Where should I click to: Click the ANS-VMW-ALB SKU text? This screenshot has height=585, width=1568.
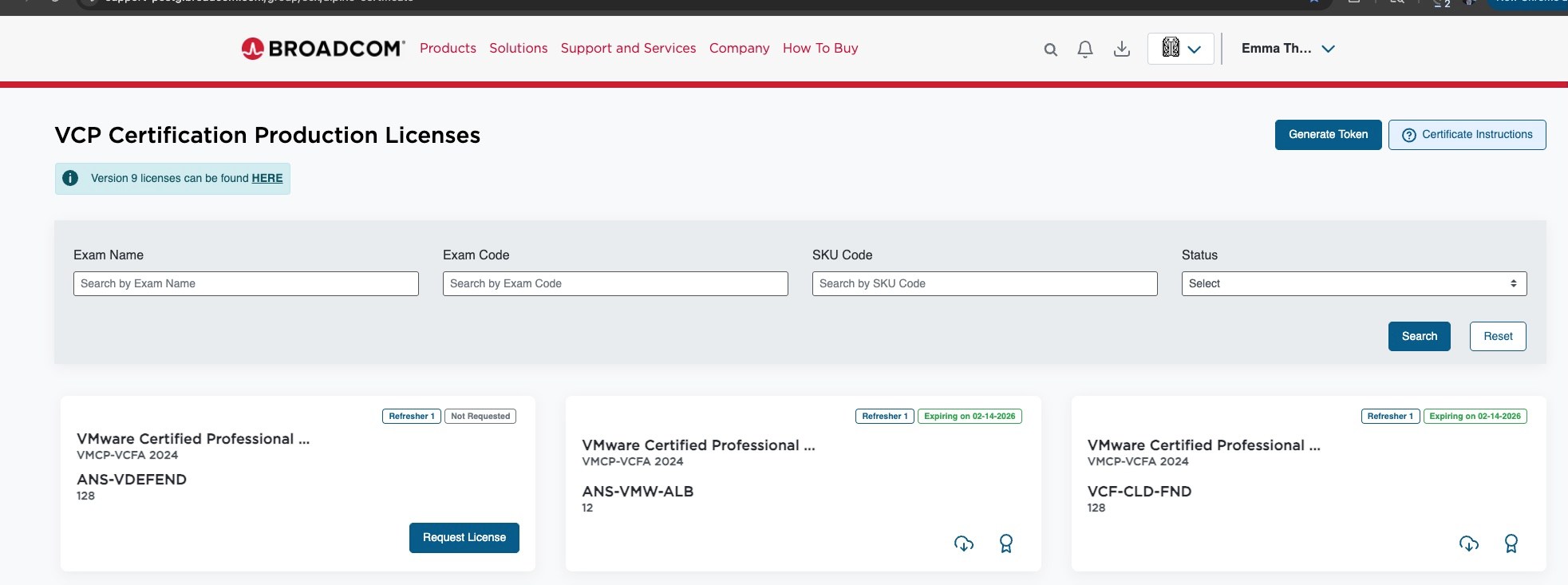(x=638, y=492)
